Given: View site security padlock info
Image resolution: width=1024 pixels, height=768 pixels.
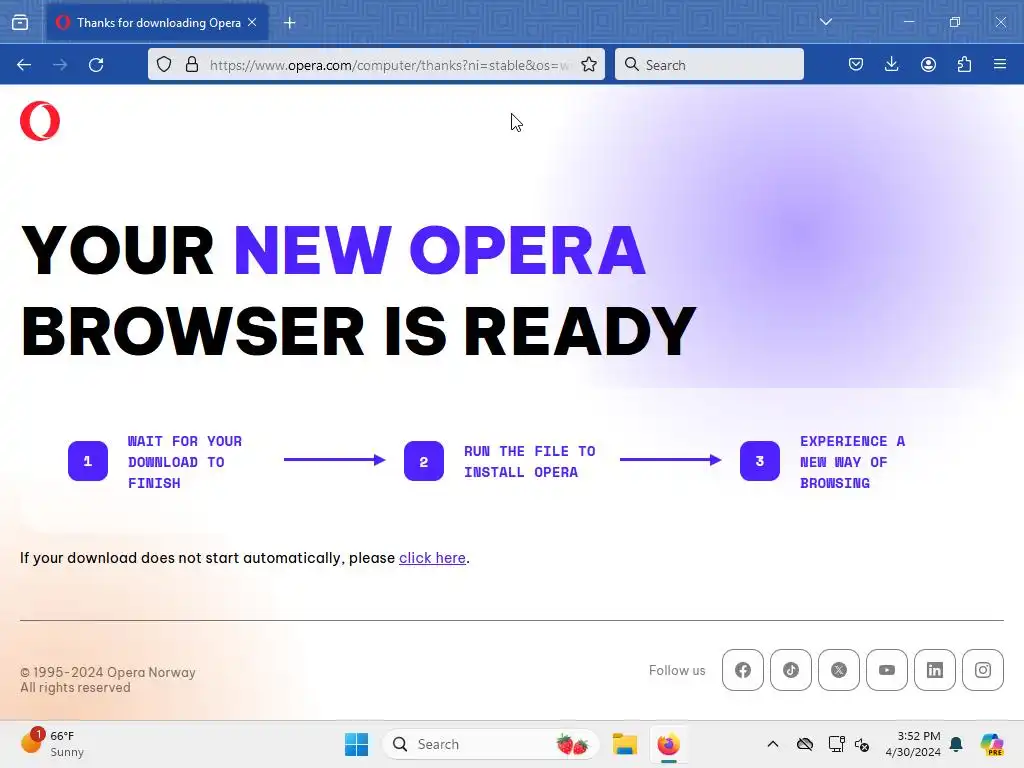Looking at the screenshot, I should click(191, 64).
